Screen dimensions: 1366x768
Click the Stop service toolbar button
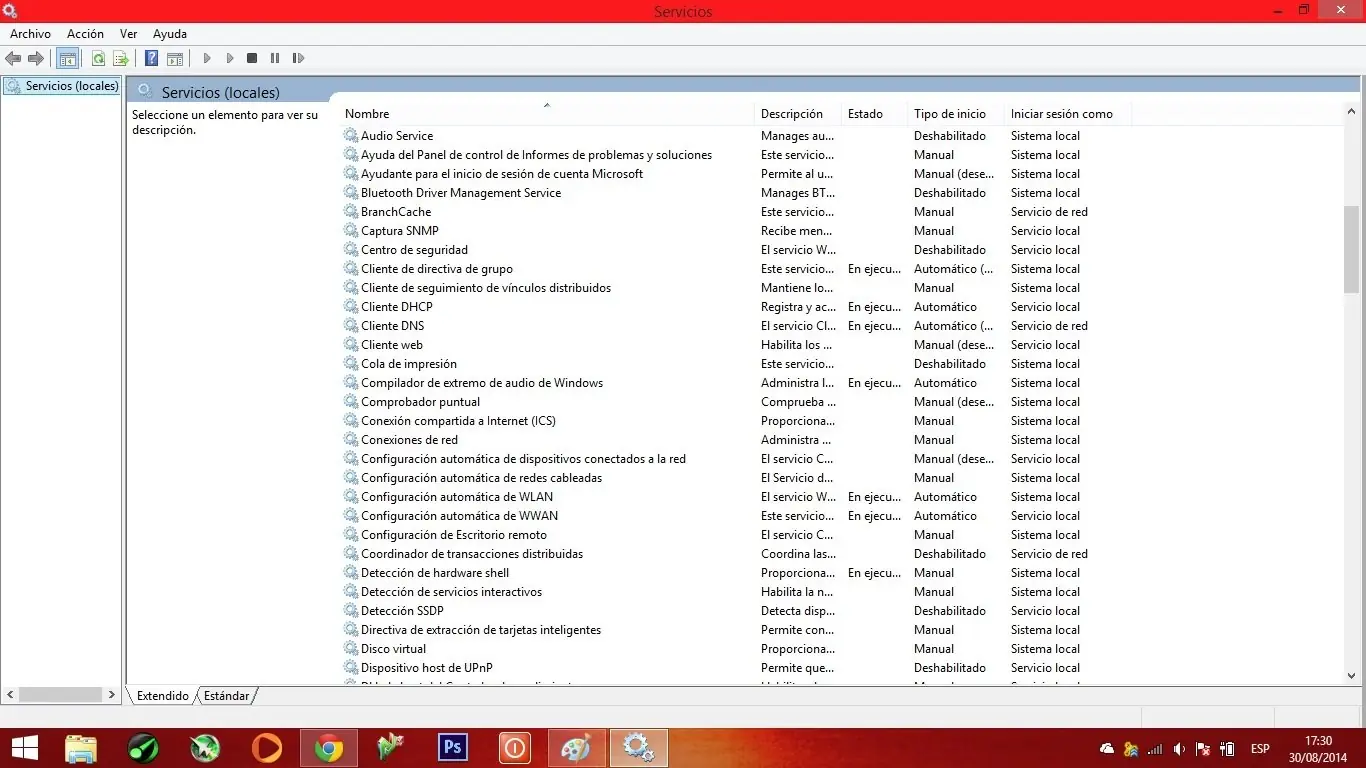point(252,59)
